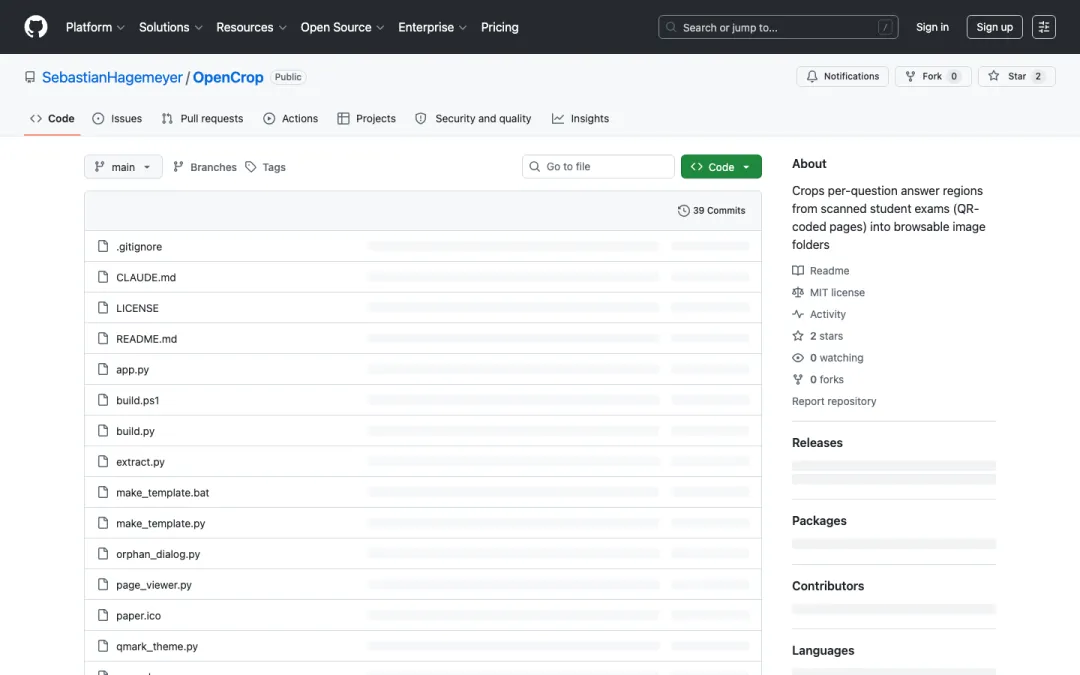Open the Packages heading link

(819, 521)
